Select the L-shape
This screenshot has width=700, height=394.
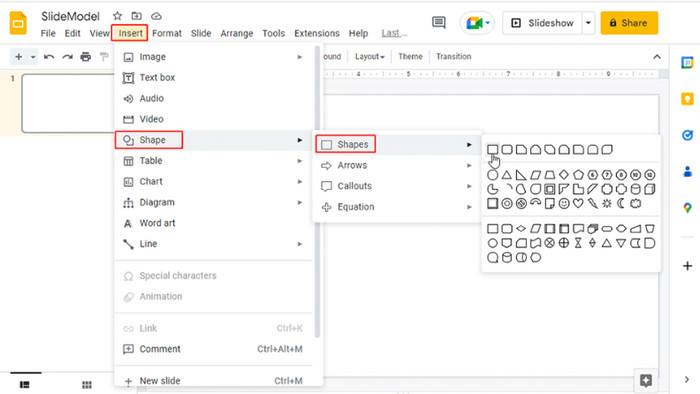pos(579,189)
